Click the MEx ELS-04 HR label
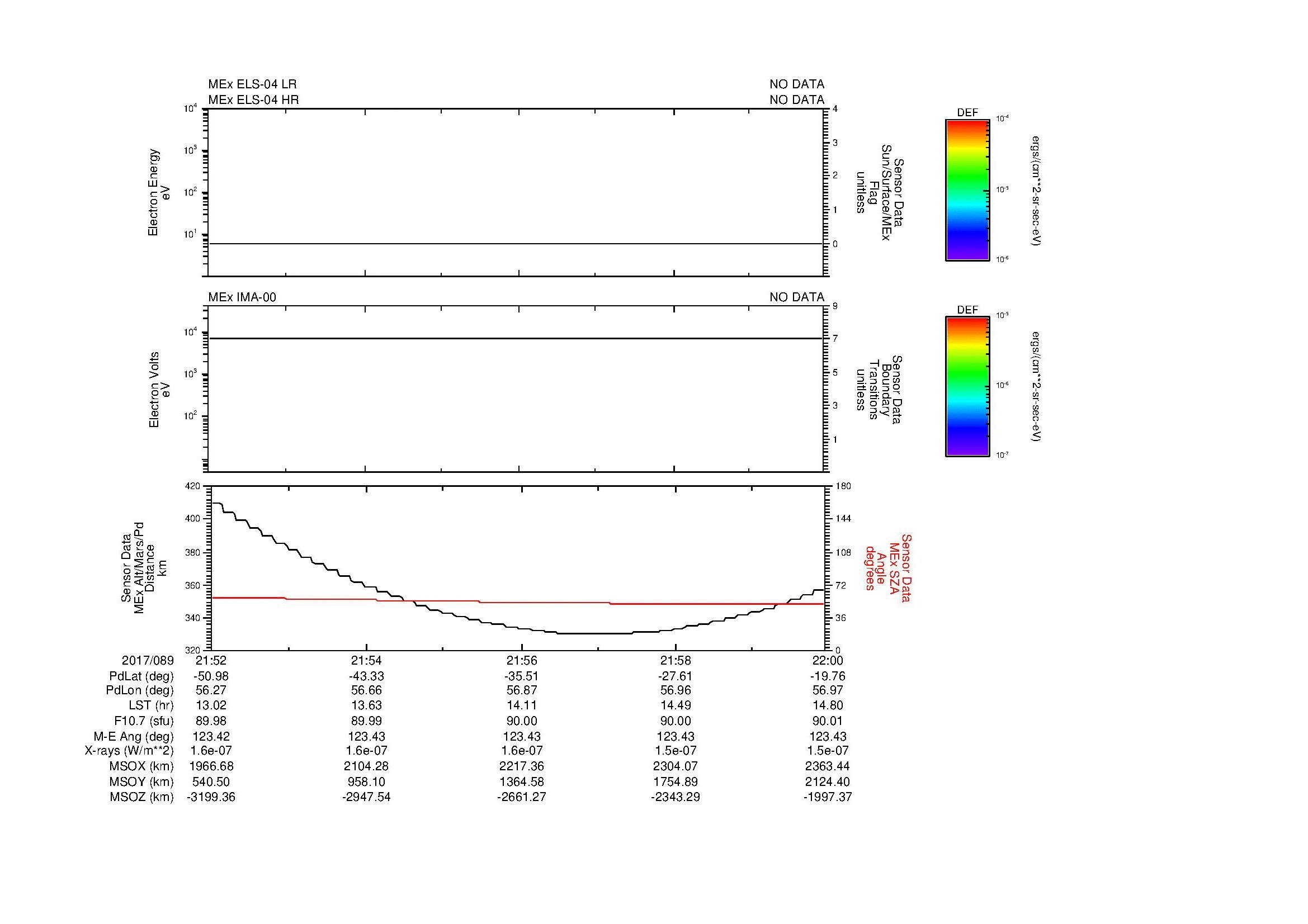This screenshot has width=1308, height=924. (253, 99)
